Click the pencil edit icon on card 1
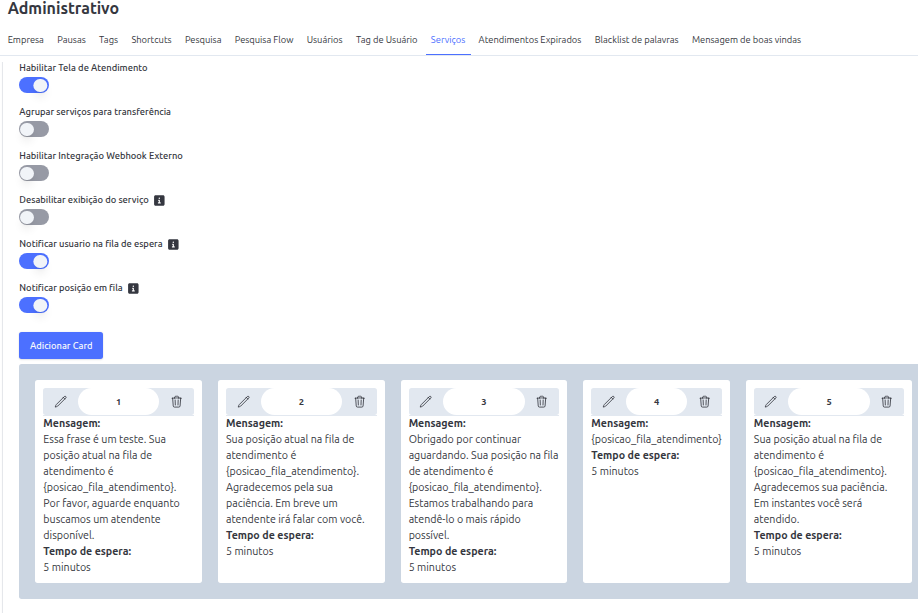The height and width of the screenshot is (613, 918). click(60, 402)
